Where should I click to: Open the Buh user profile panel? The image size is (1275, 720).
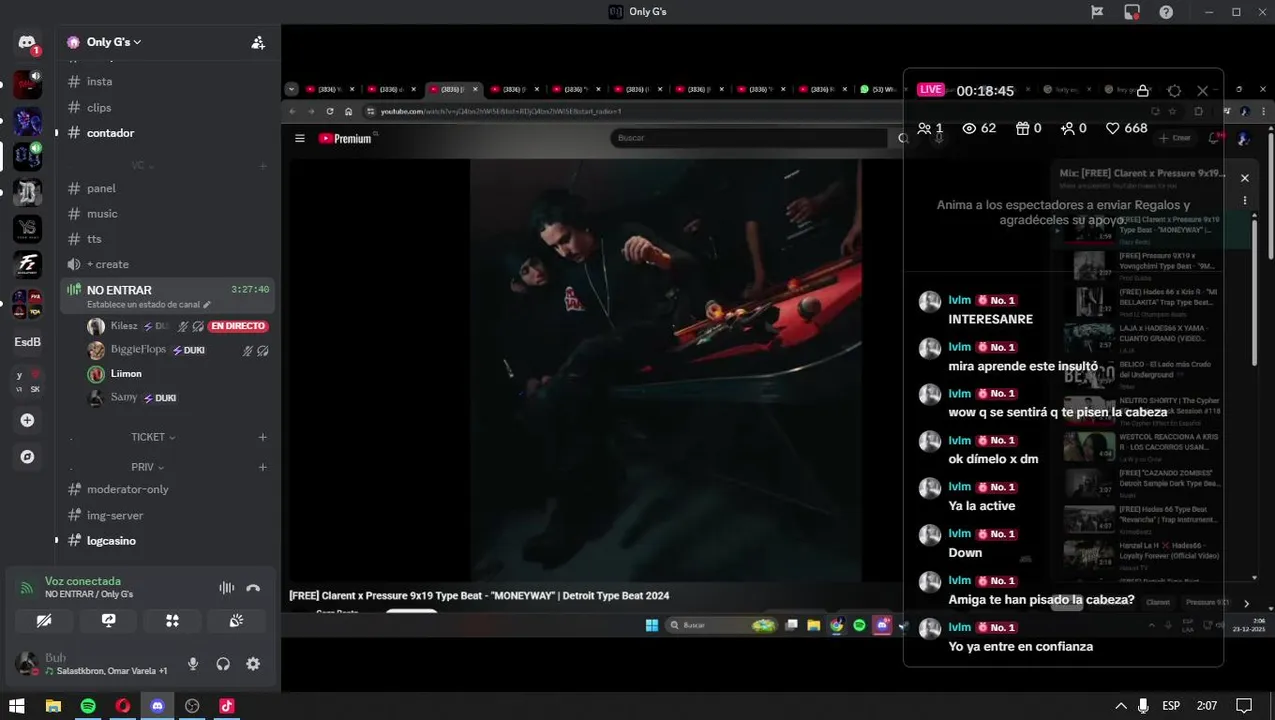coord(93,664)
